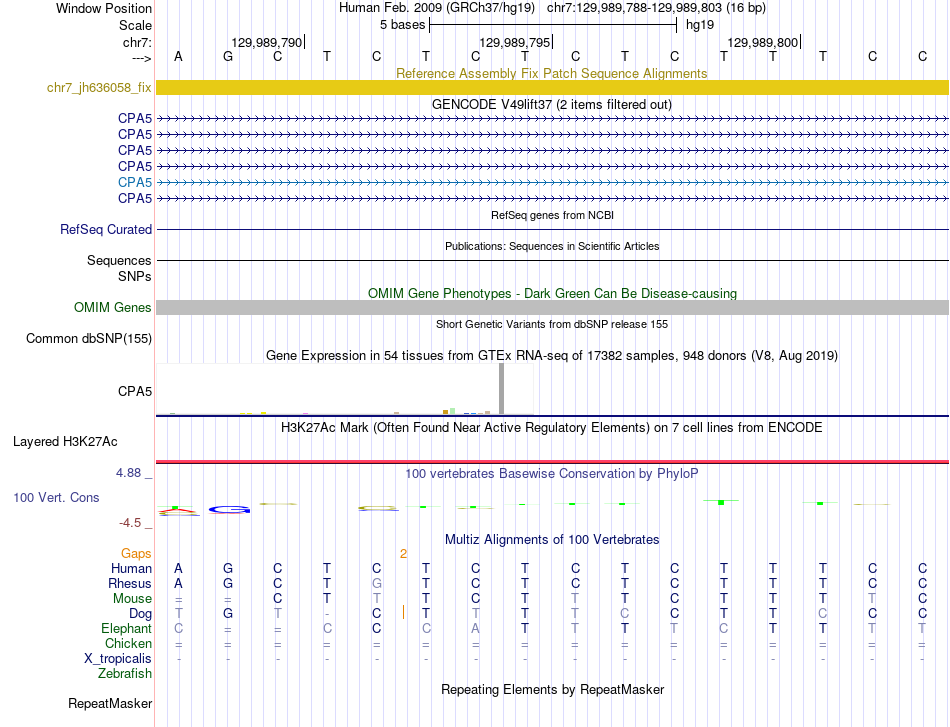950x727 pixels.
Task: Open Publications: Sequences in Scientific Articles title
Action: click(x=552, y=246)
